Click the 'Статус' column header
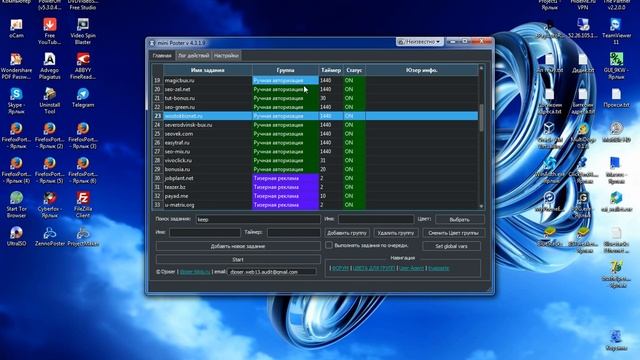The height and width of the screenshot is (360, 640). [354, 70]
